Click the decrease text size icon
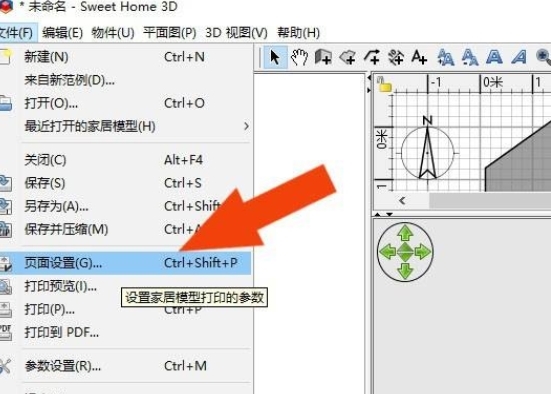Image resolution: width=551 pixels, height=394 pixels. click(x=469, y=57)
